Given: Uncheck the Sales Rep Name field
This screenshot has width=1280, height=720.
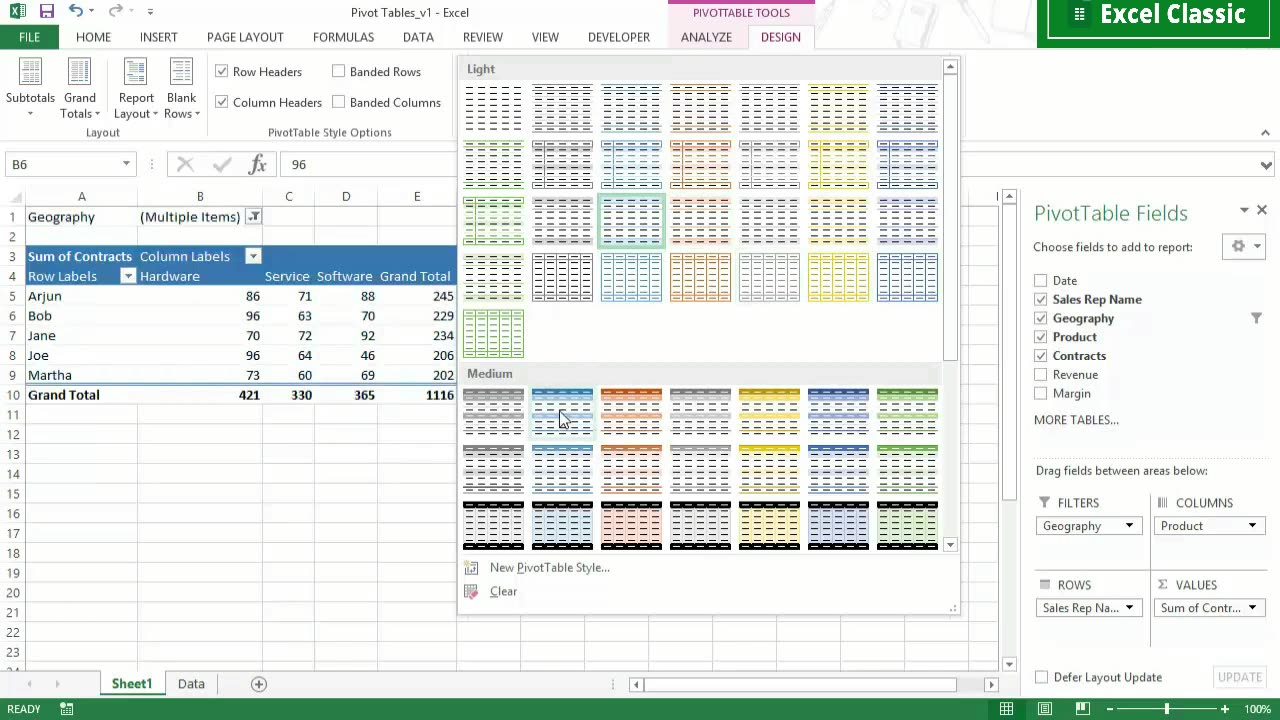Looking at the screenshot, I should point(1041,299).
